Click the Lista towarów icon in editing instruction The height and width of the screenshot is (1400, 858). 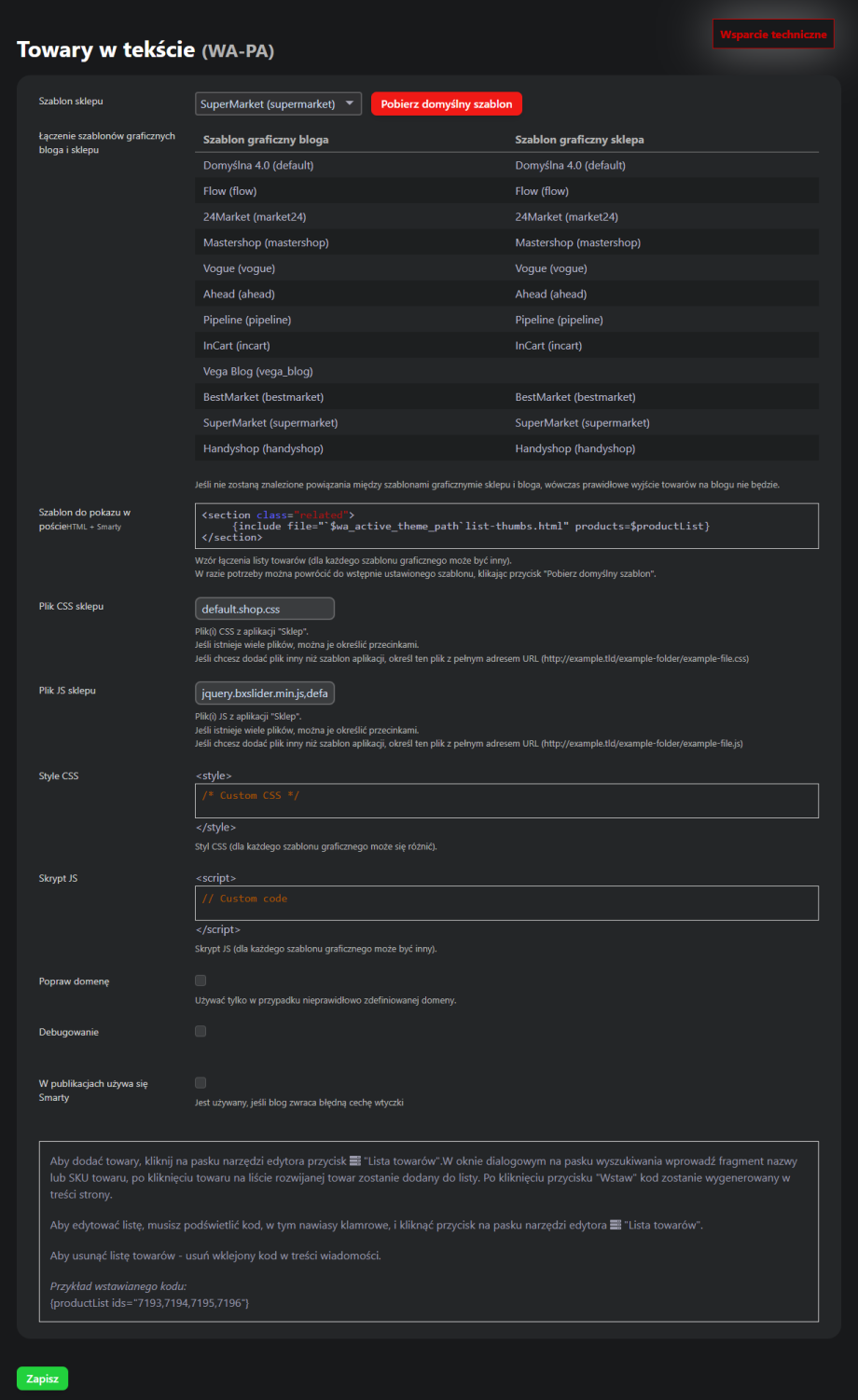pyautogui.click(x=616, y=1225)
